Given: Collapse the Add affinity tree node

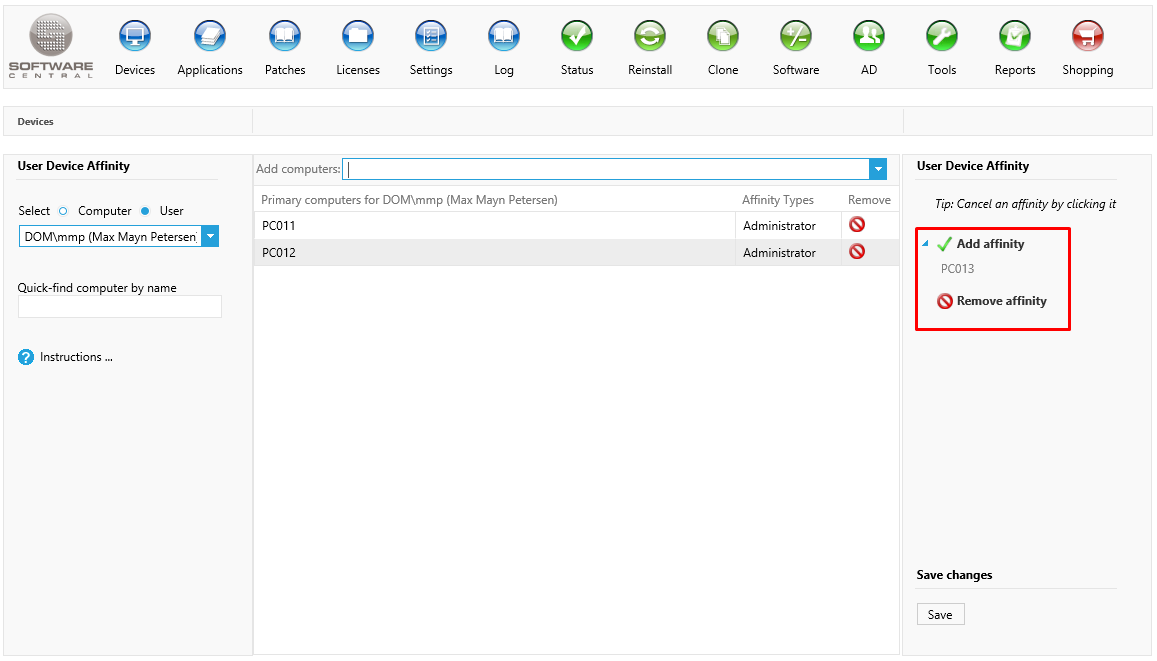Looking at the screenshot, I should pos(925,244).
